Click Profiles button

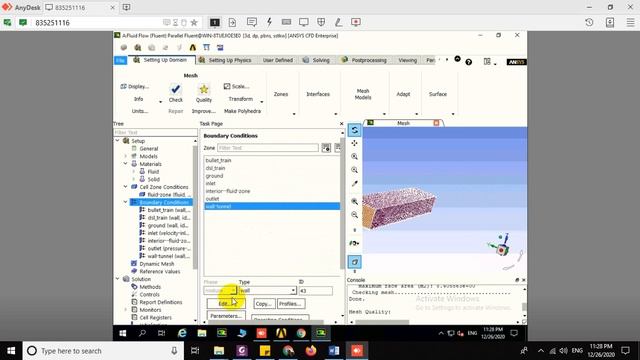[291, 304]
